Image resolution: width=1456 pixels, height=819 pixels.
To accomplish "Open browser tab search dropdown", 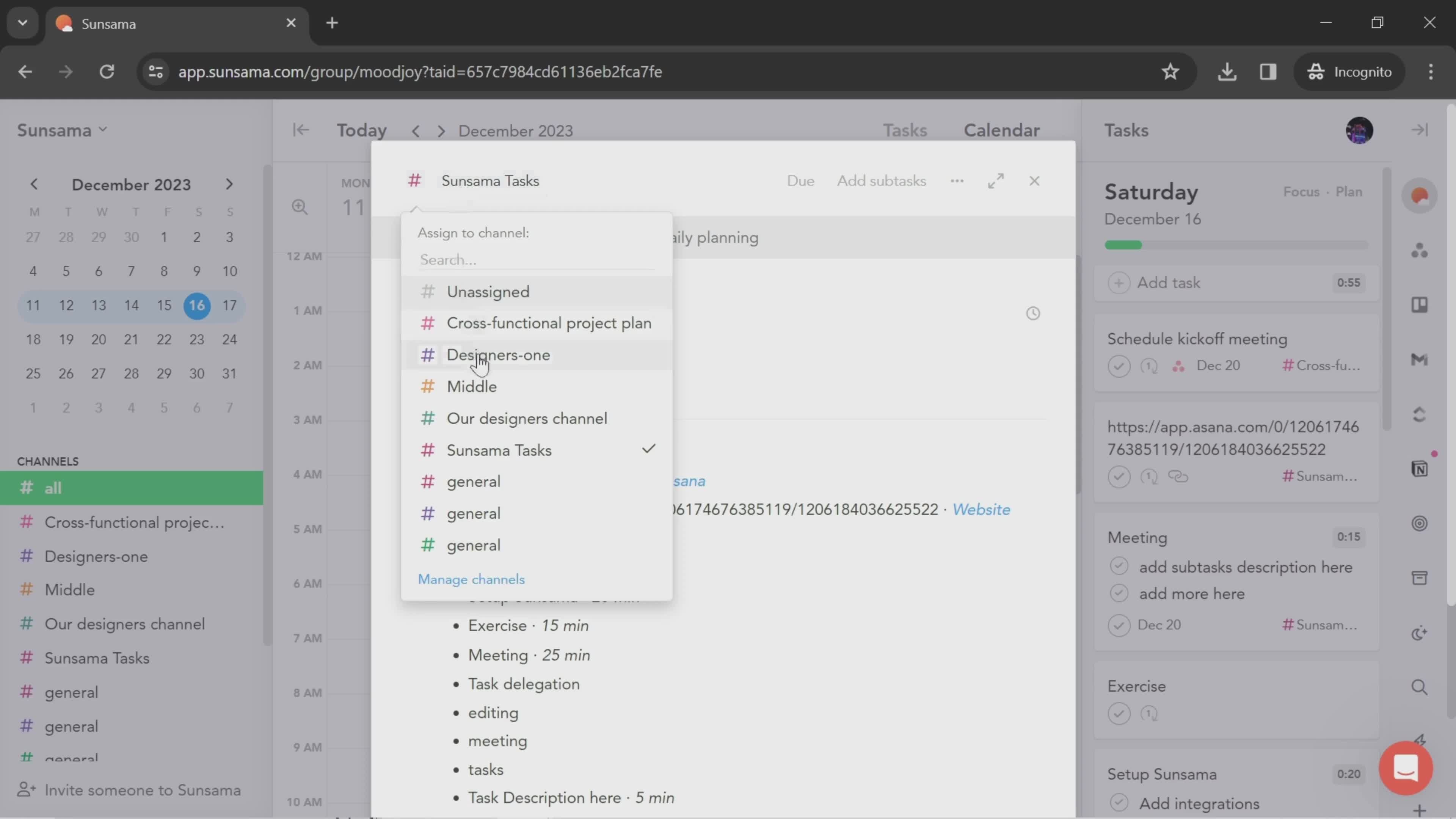I will pyautogui.click(x=23, y=23).
